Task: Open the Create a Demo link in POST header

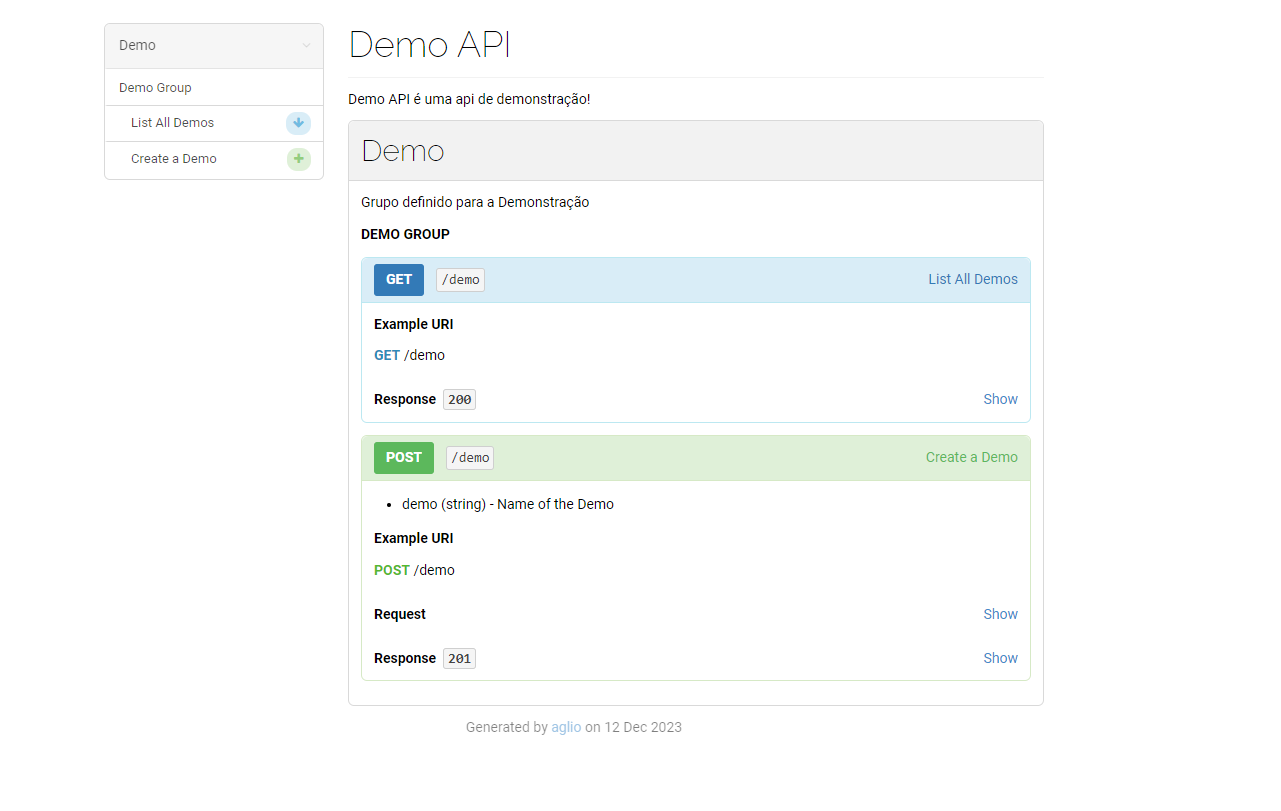Action: click(x=972, y=458)
